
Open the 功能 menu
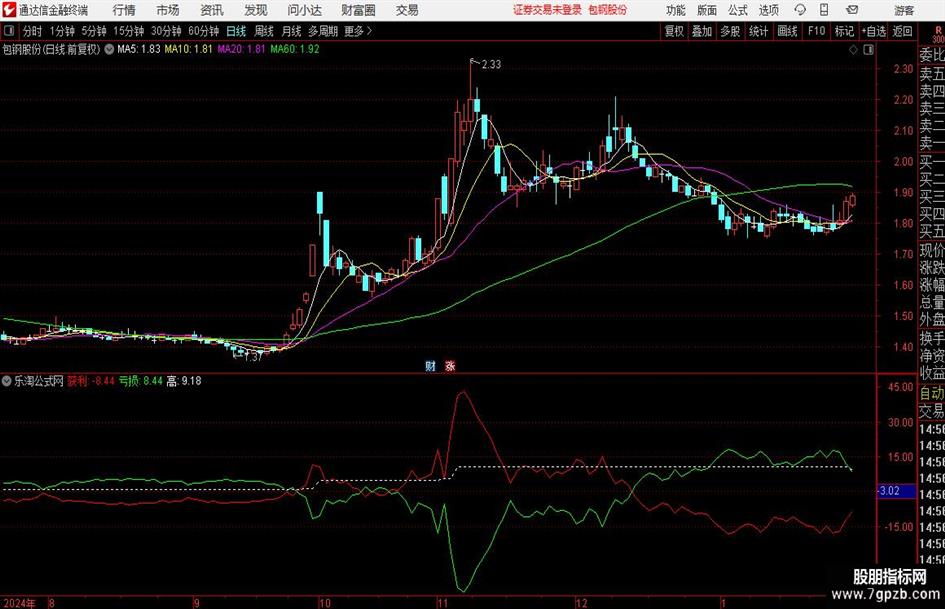(x=676, y=10)
